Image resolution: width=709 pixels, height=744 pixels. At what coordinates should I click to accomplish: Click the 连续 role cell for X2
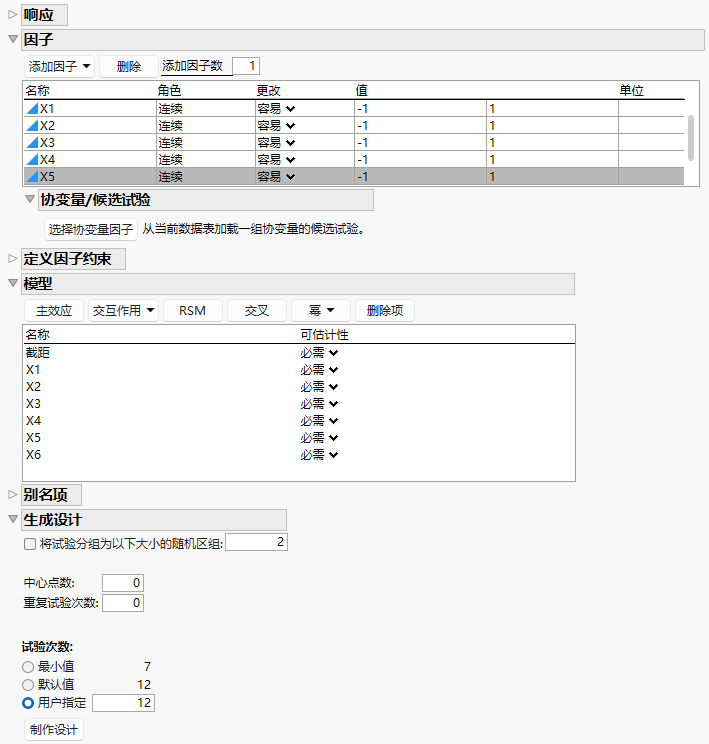click(x=205, y=126)
